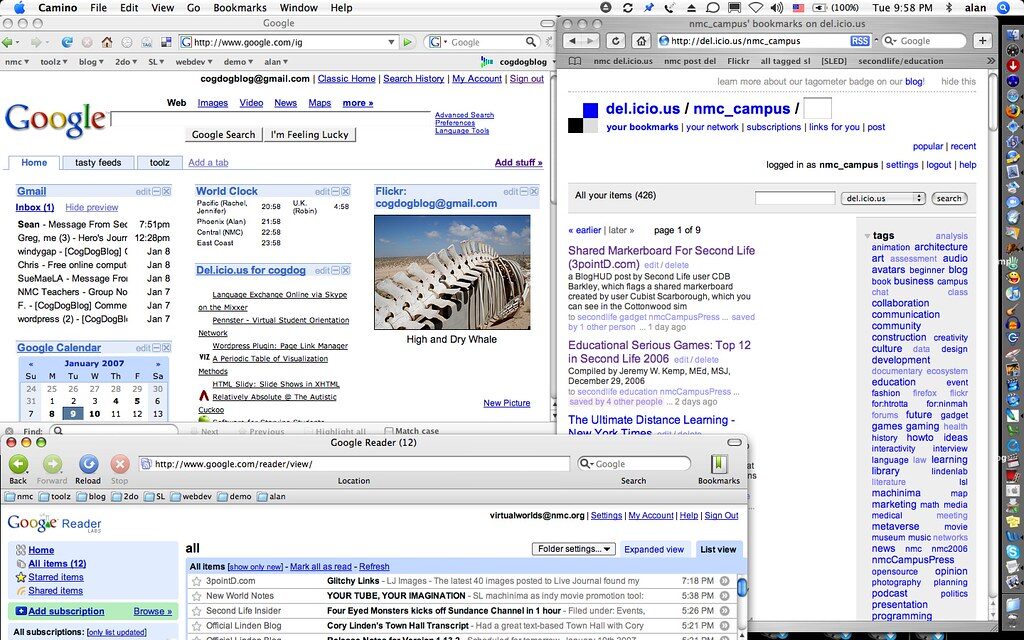The image size is (1024, 640).
Task: Open nmc bookmark dropdown in Camino
Action: (x=17, y=61)
